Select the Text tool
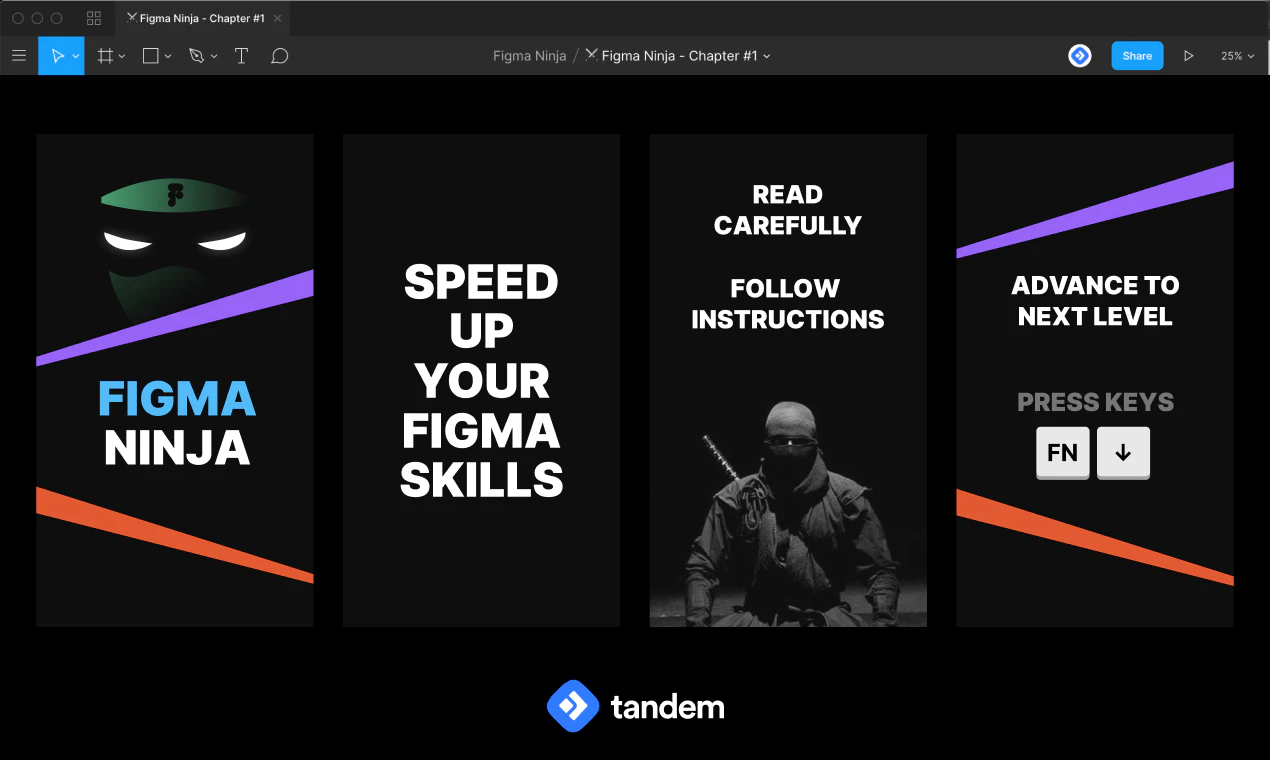 tap(241, 56)
